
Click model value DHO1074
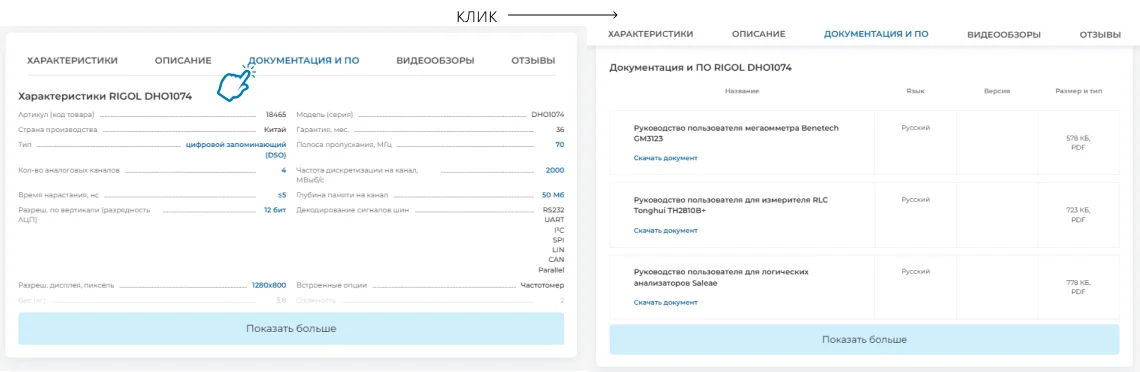point(547,115)
